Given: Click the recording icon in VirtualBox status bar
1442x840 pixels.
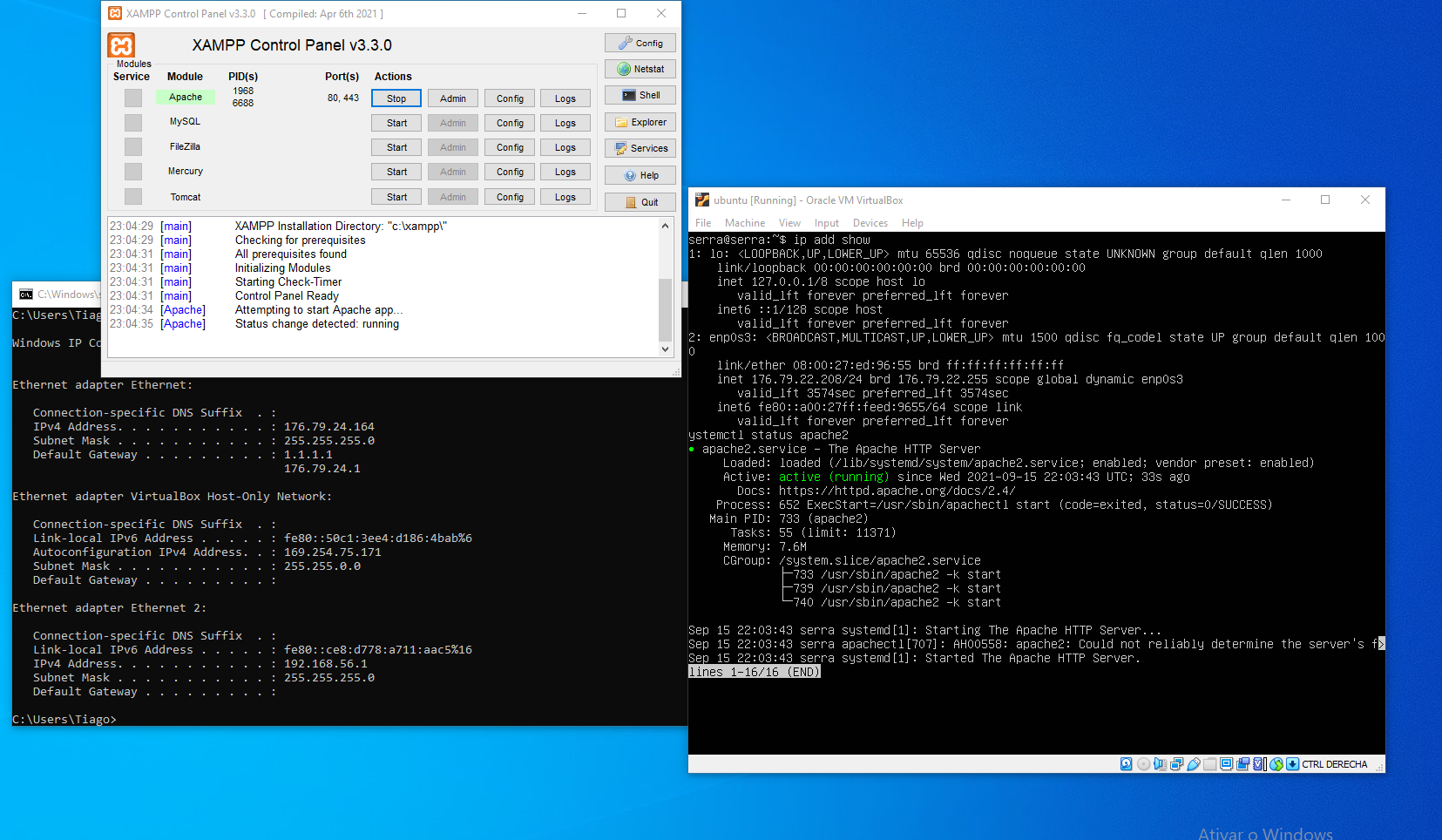Looking at the screenshot, I should point(1242,764).
